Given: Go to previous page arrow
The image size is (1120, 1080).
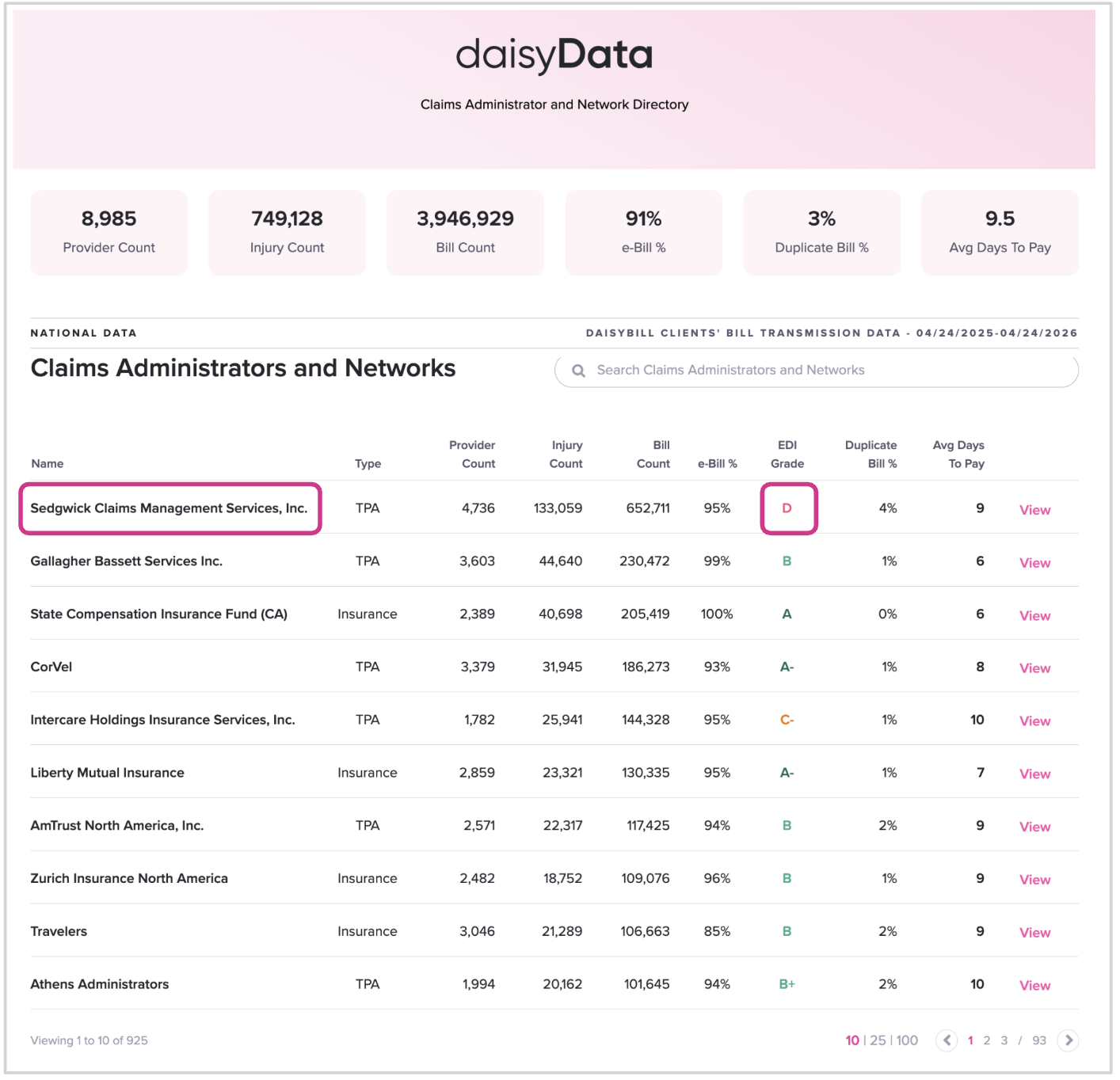Looking at the screenshot, I should 946,1040.
